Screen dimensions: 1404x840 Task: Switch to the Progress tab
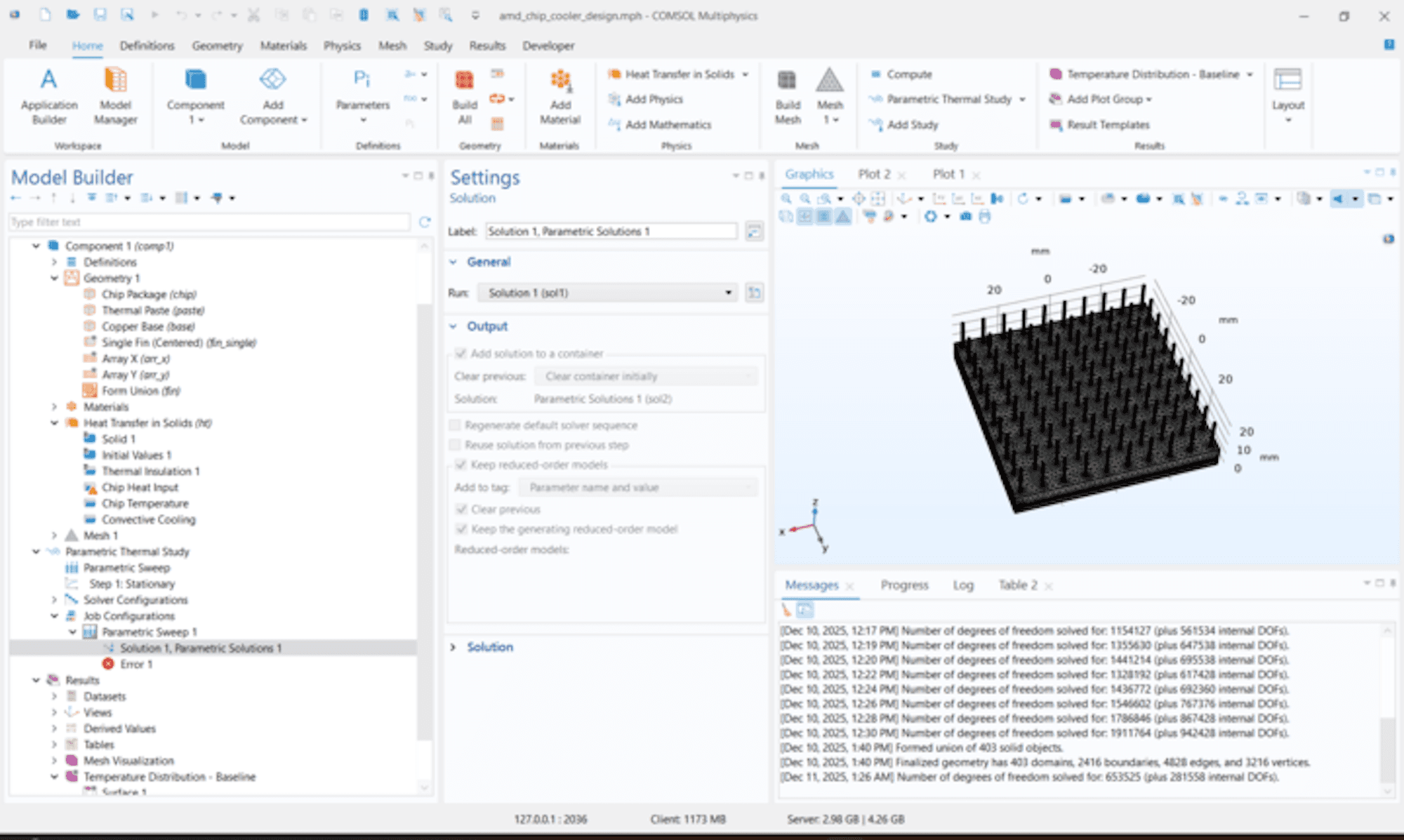tap(904, 585)
